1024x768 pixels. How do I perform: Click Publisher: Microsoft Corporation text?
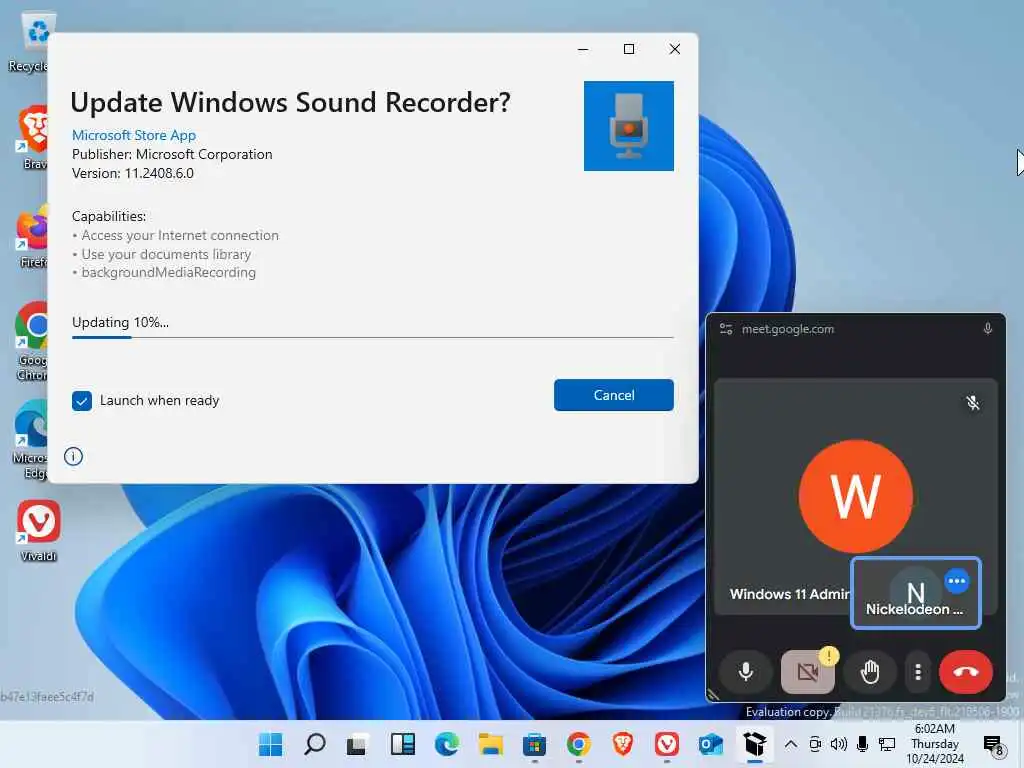point(172,154)
